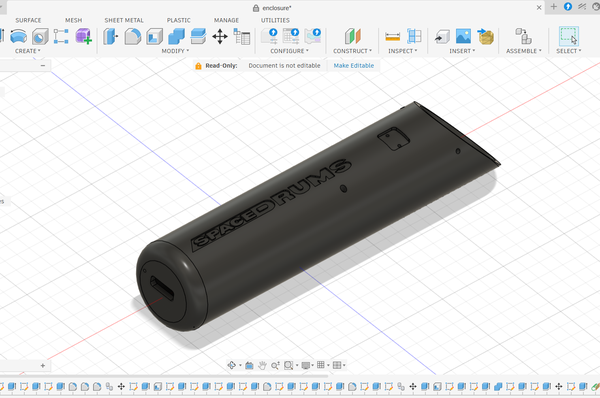This screenshot has width=600, height=398.
Task: Select the Offset Plane construct tool
Action: click(352, 36)
